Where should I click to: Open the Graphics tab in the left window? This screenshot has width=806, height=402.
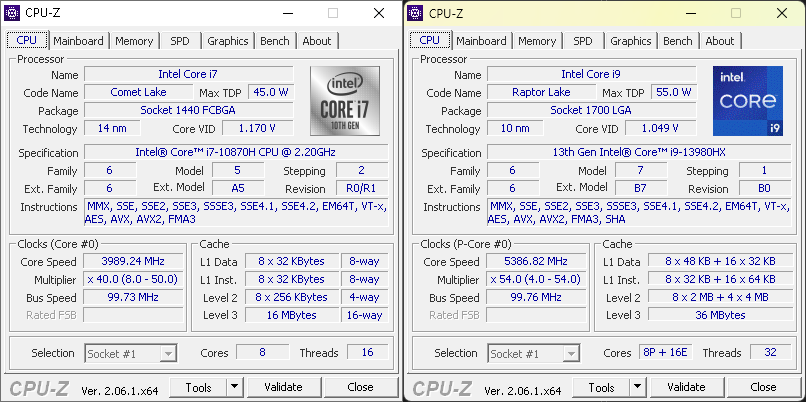(228, 41)
